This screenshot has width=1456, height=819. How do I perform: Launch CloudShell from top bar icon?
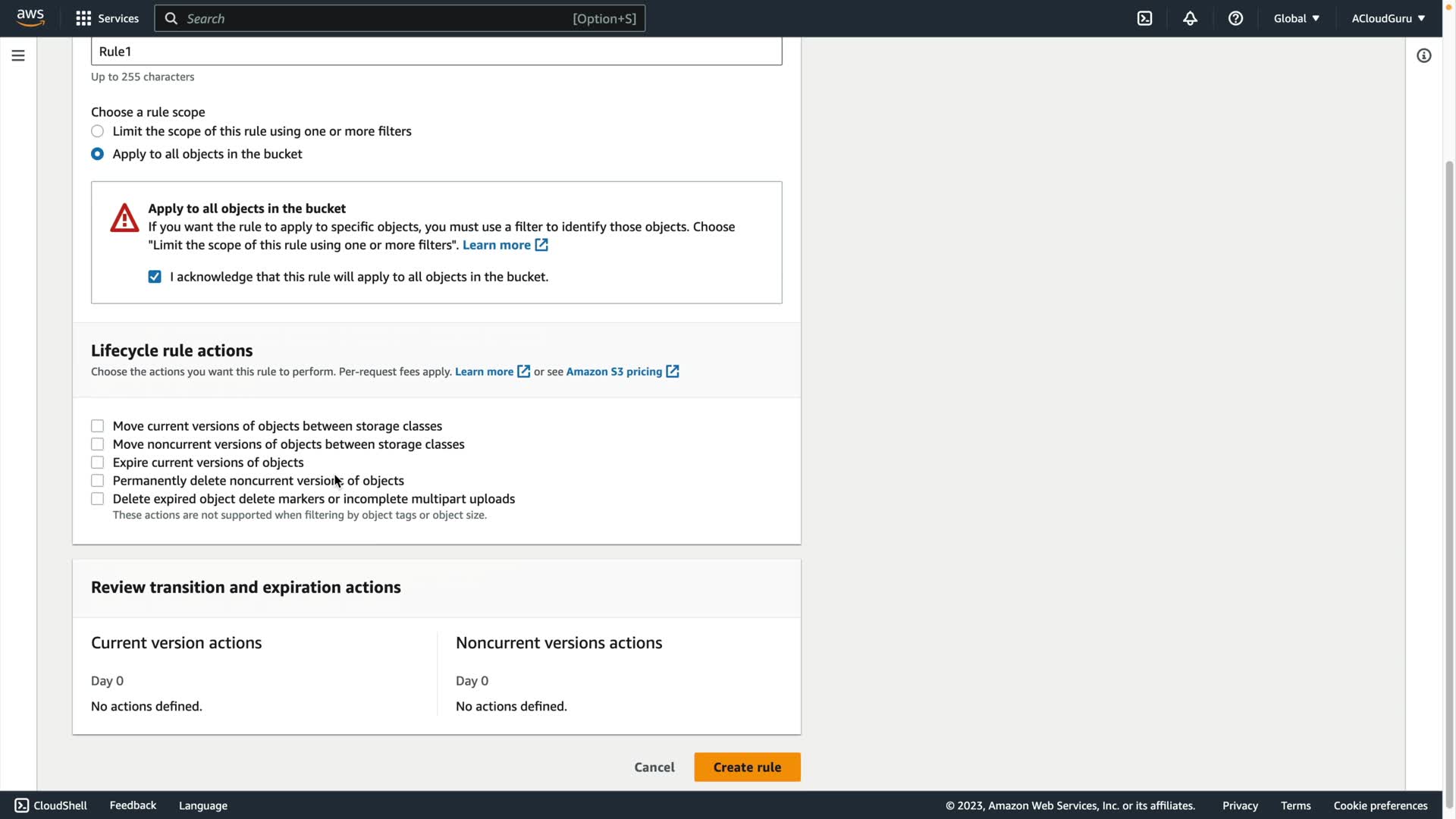point(1144,18)
